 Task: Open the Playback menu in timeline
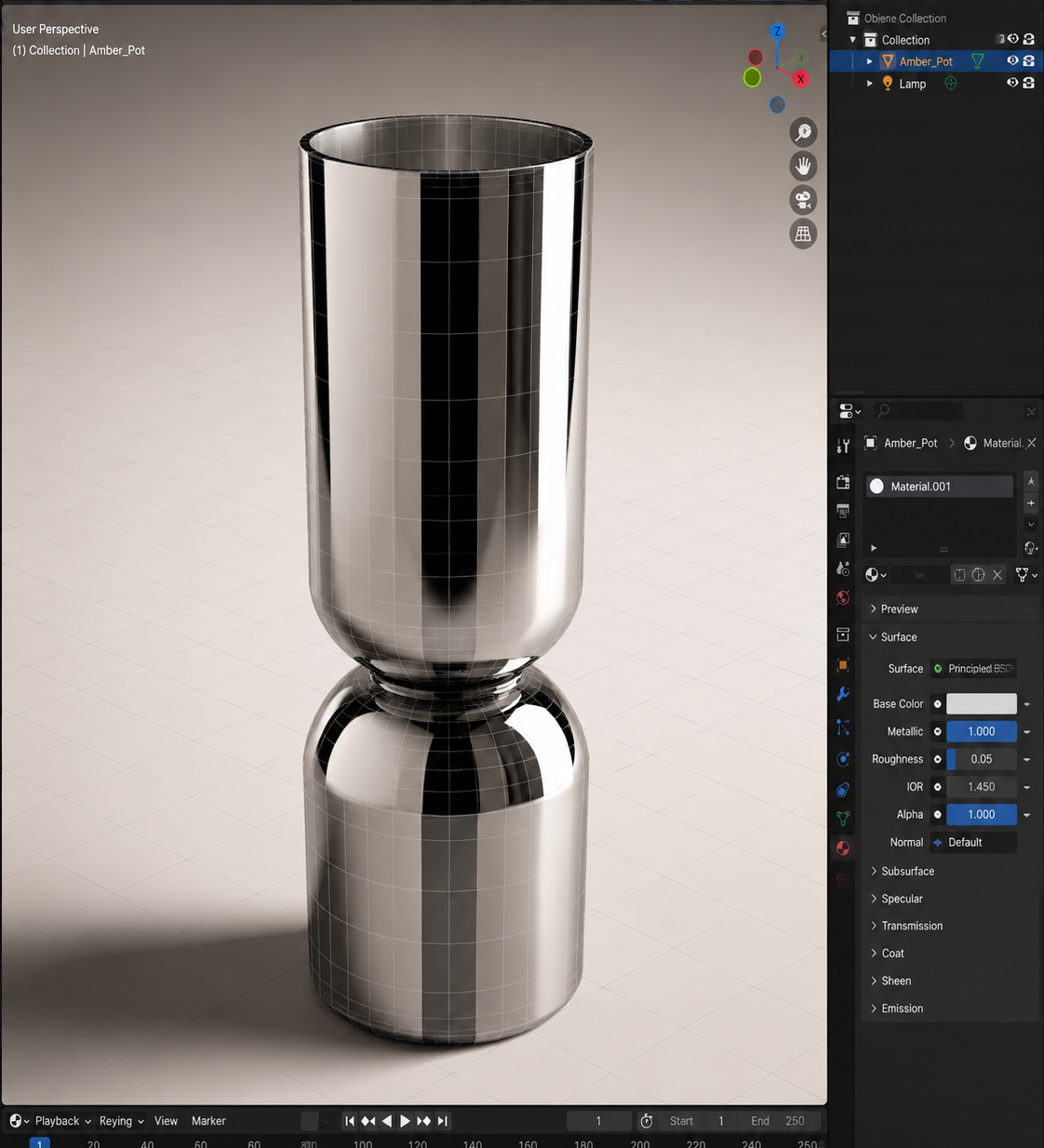coord(62,1121)
